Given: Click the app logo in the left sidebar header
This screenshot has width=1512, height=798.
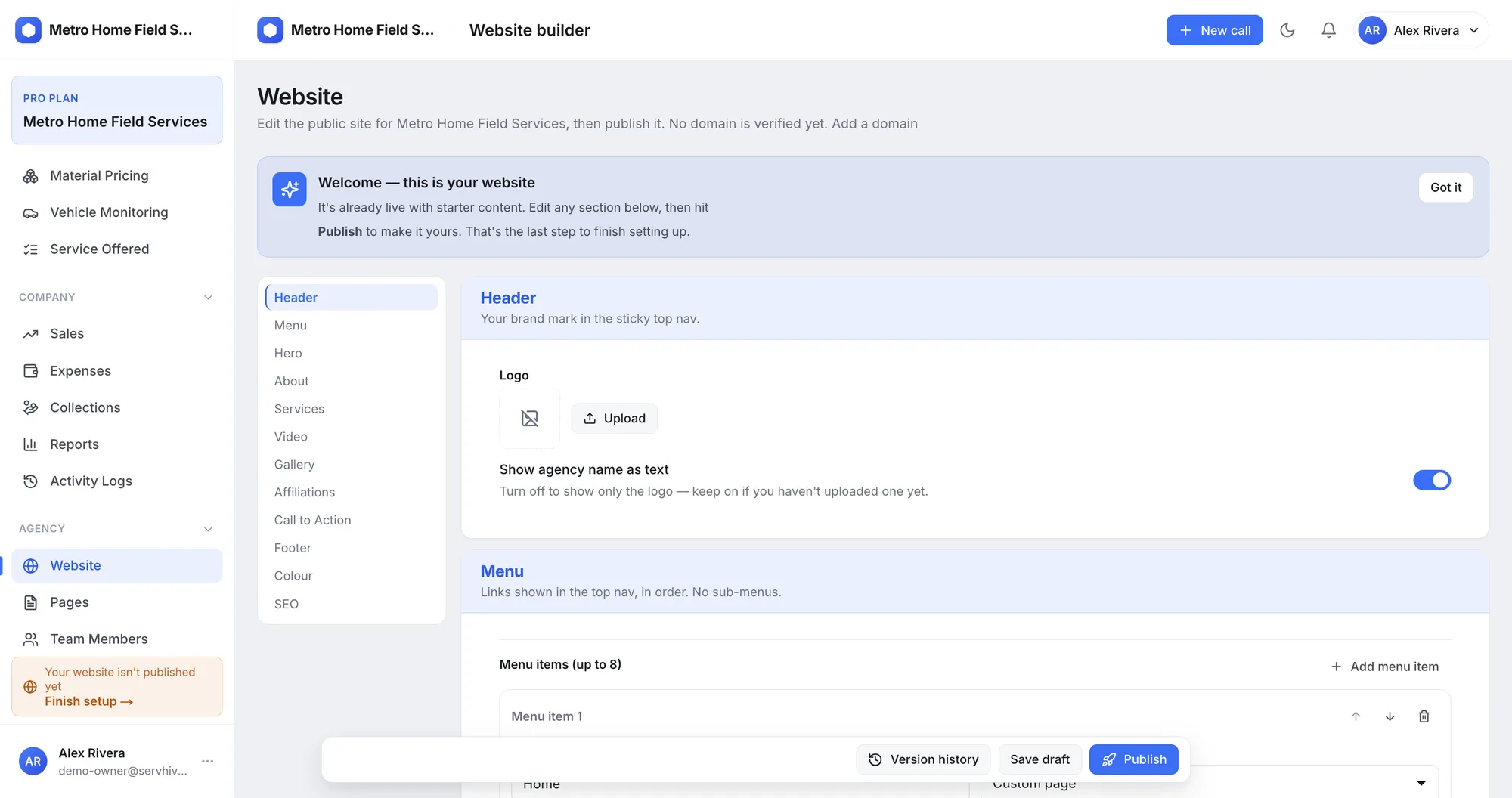Looking at the screenshot, I should pyautogui.click(x=28, y=30).
